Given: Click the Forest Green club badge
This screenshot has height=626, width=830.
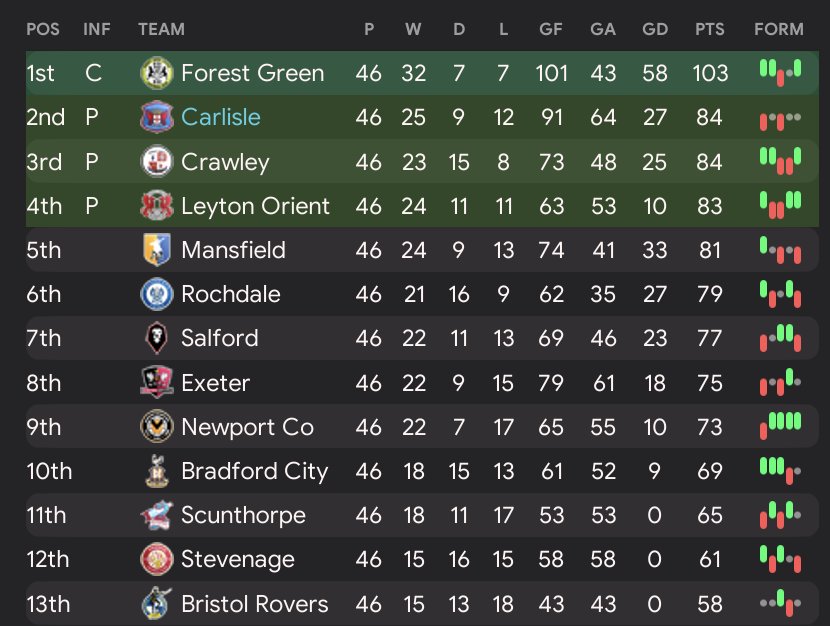Looking at the screenshot, I should (157, 73).
